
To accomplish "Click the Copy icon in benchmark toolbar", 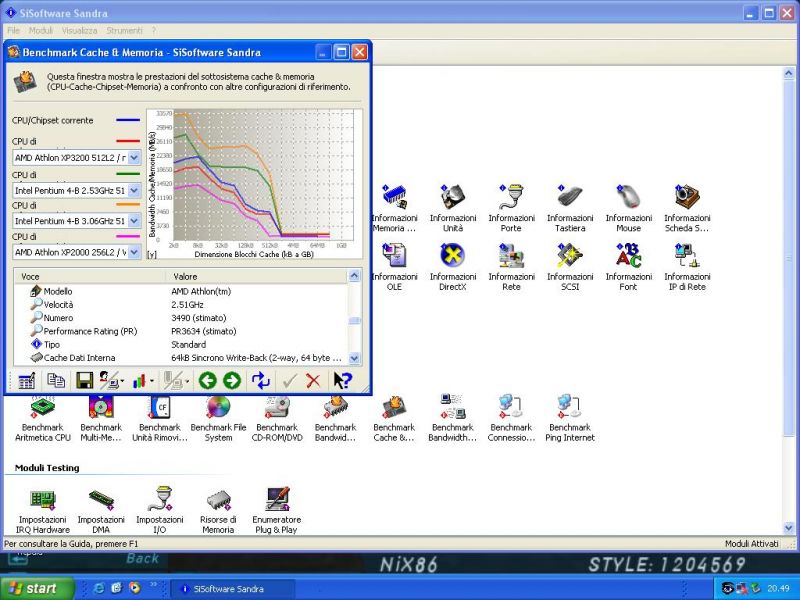I will (x=56, y=380).
